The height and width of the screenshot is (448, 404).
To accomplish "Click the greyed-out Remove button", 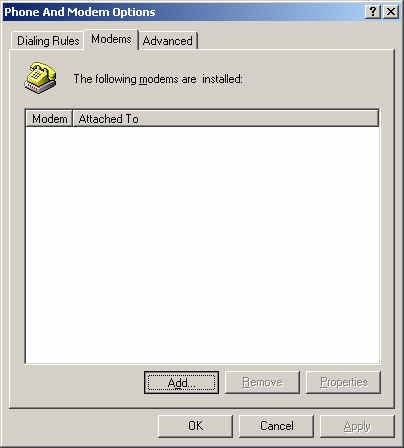I will point(262,382).
